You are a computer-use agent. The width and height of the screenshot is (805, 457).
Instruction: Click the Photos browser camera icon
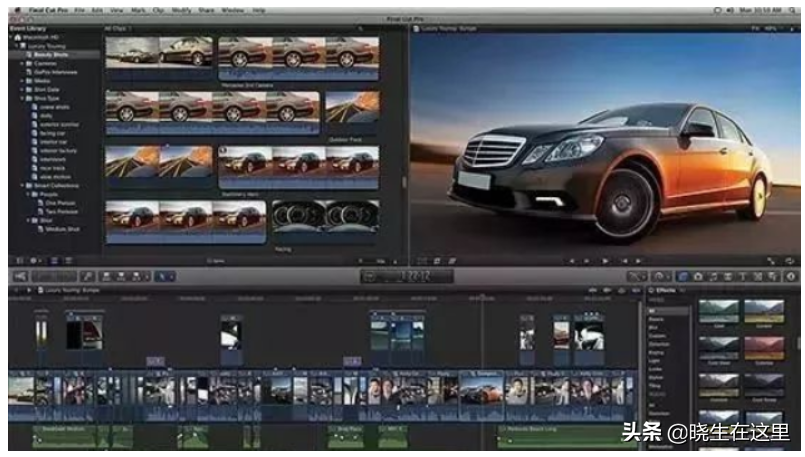(698, 276)
